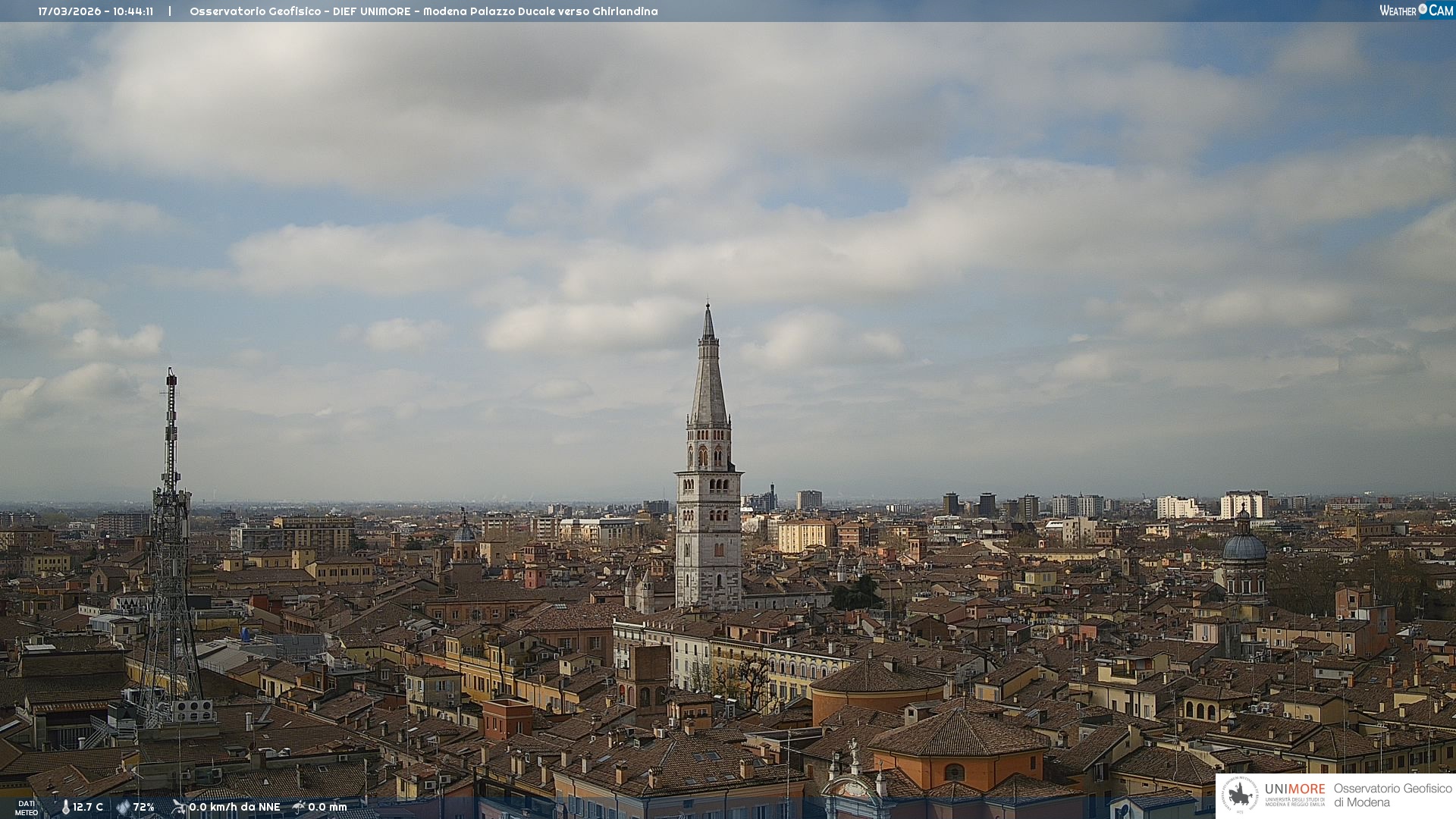
Task: Click the WeatherCAM logo
Action: (x=1416, y=11)
